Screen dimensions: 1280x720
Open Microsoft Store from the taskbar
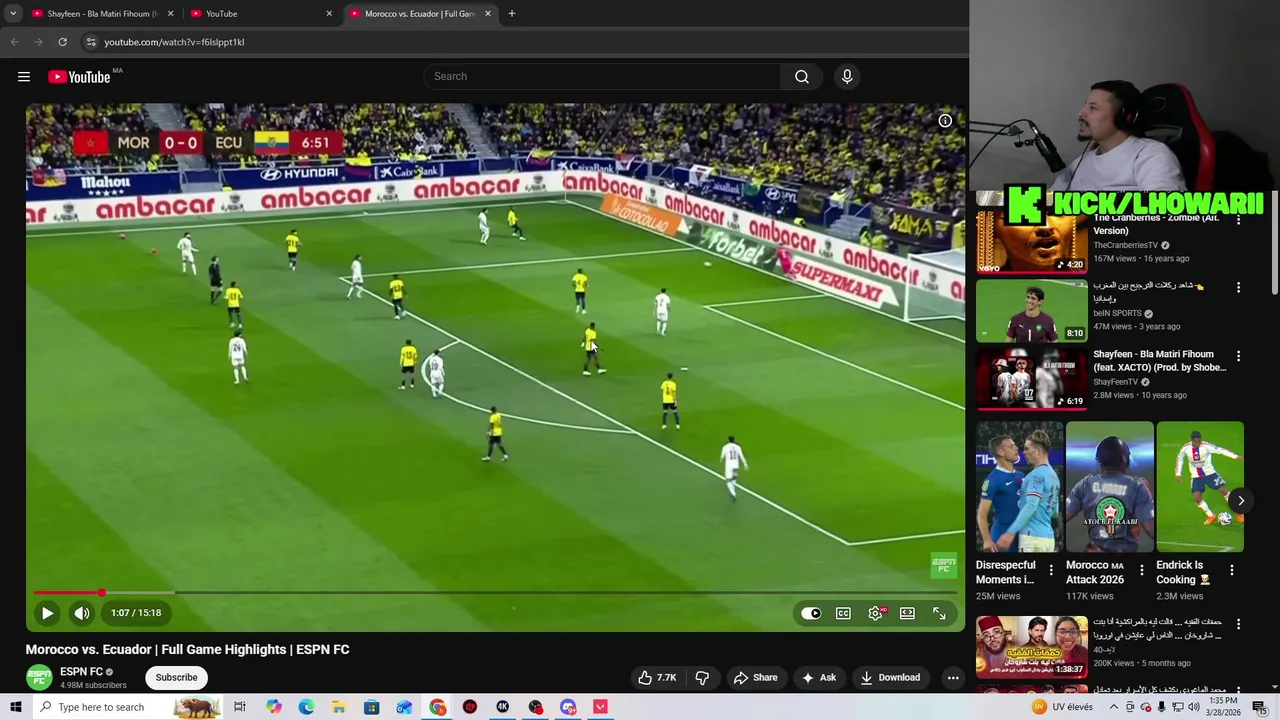click(x=372, y=707)
